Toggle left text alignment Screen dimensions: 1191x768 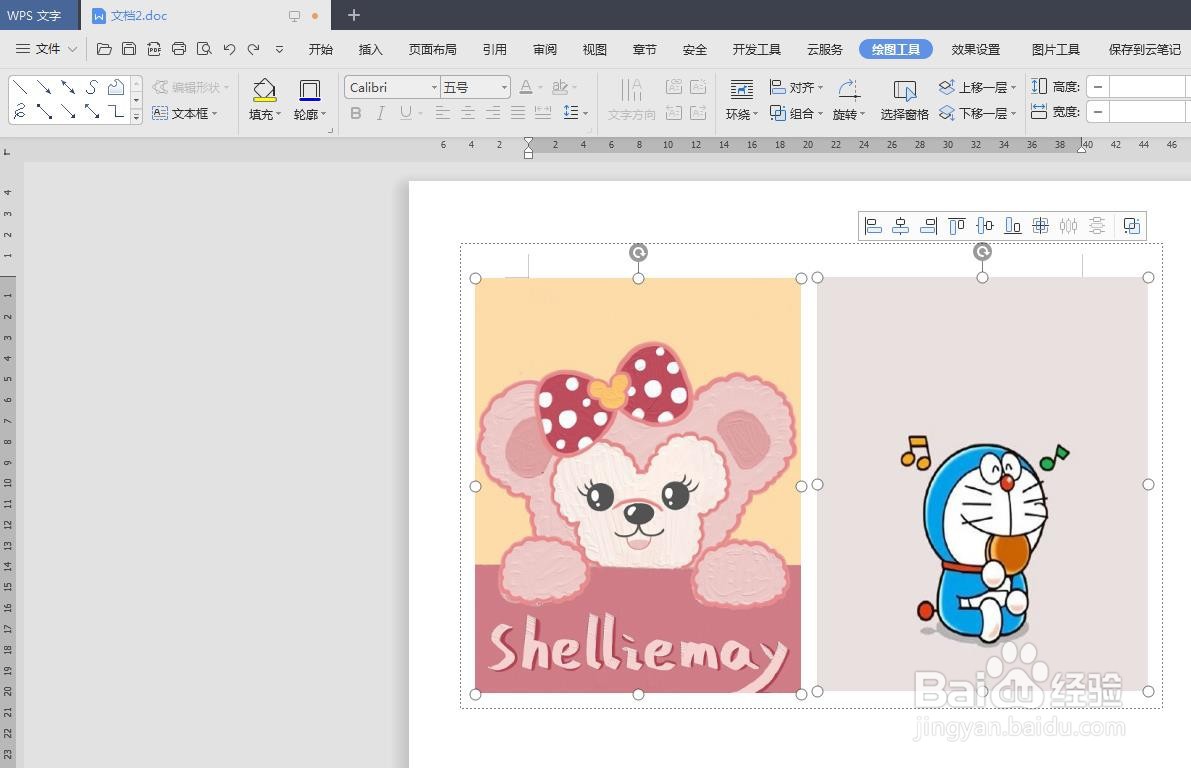click(x=443, y=113)
